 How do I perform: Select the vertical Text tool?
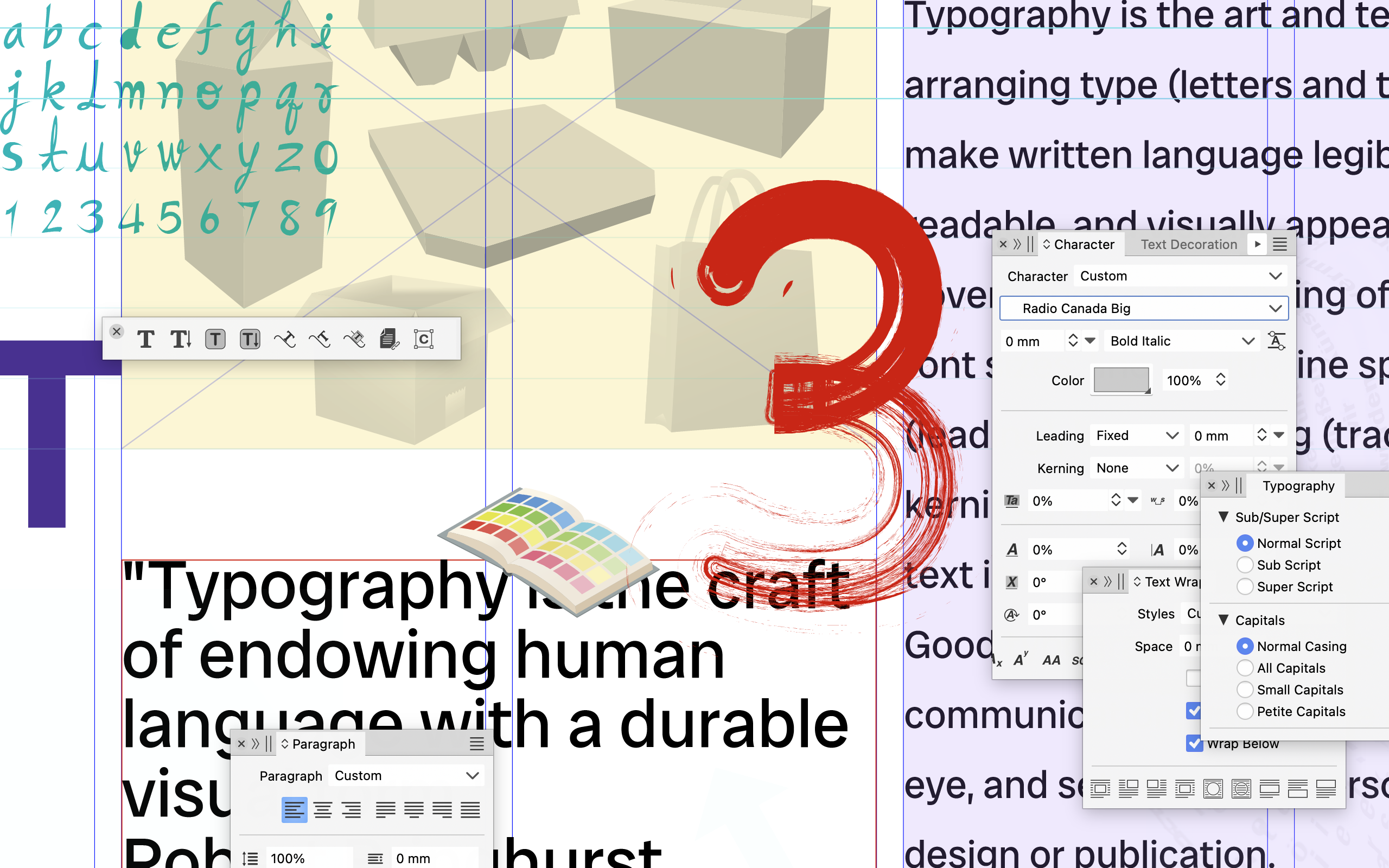(x=181, y=339)
